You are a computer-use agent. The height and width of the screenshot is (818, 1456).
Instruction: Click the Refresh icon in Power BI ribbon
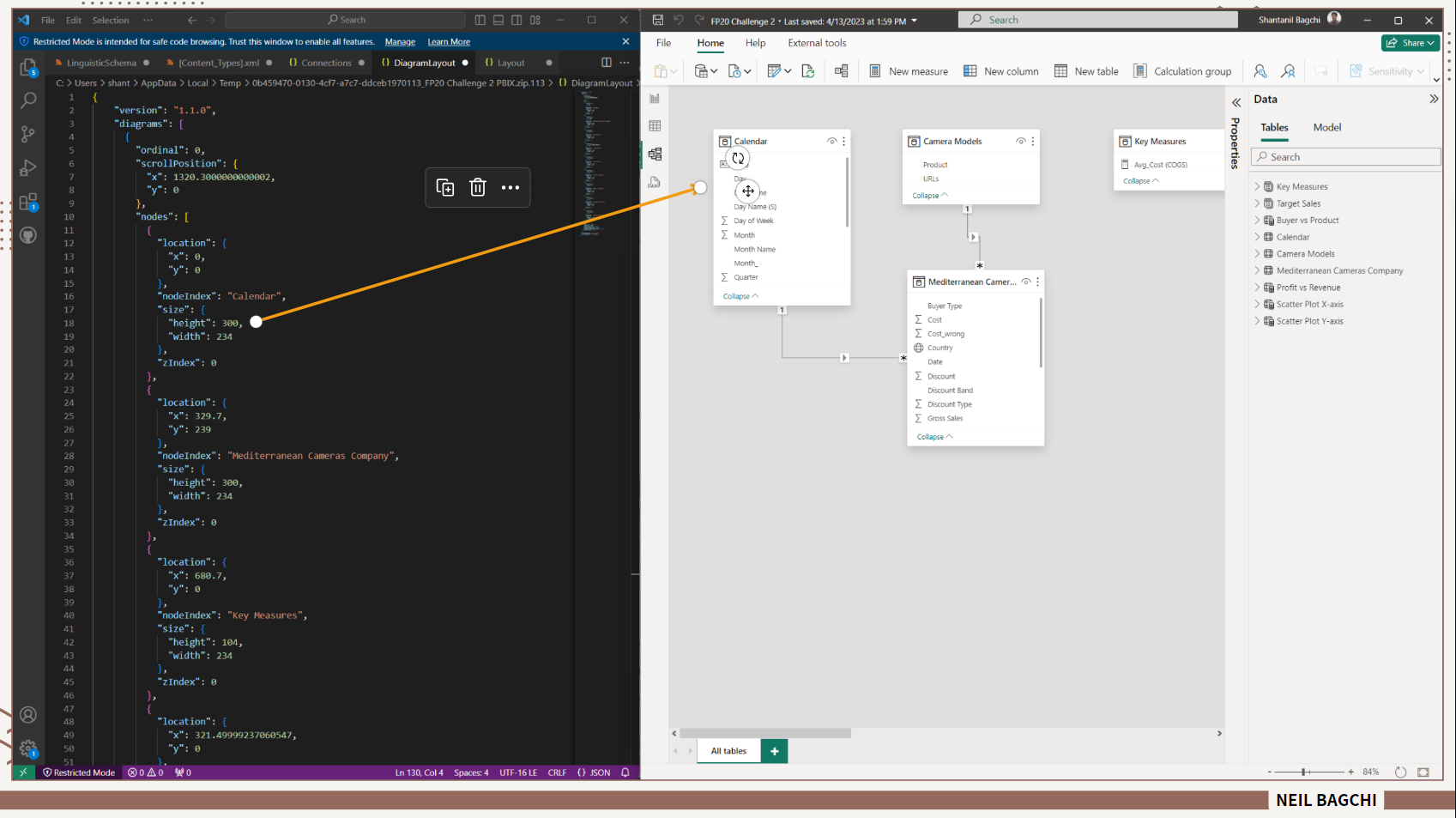click(x=807, y=71)
